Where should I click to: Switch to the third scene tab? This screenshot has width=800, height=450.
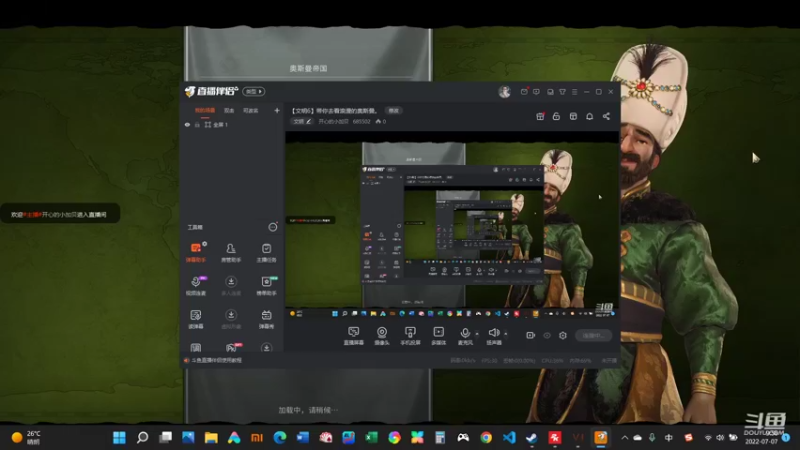point(251,110)
